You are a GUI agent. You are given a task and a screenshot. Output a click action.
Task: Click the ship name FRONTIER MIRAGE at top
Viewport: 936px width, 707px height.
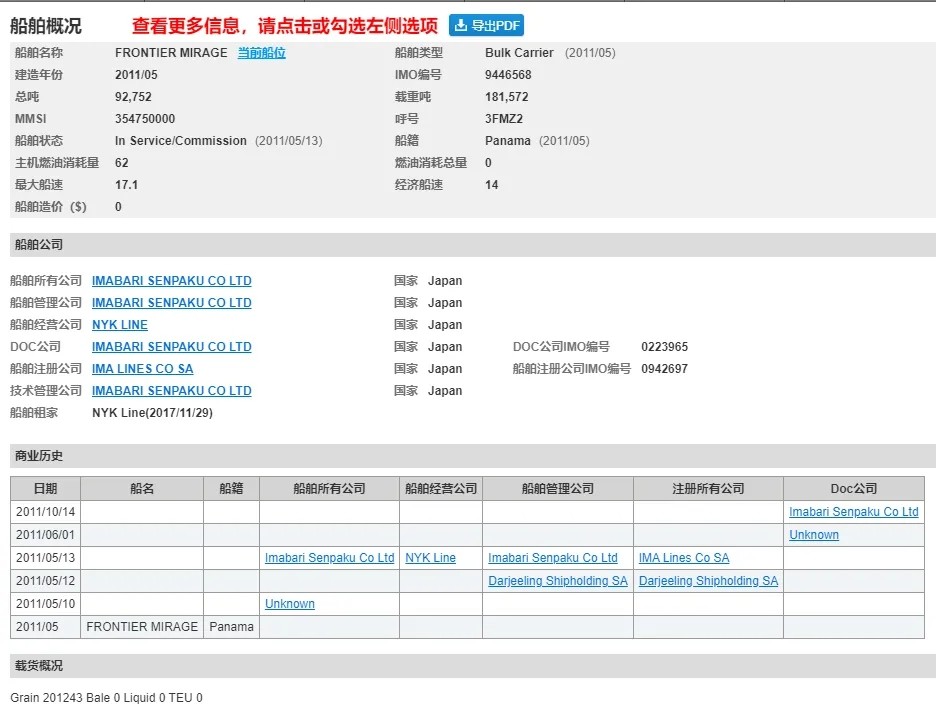[x=171, y=53]
